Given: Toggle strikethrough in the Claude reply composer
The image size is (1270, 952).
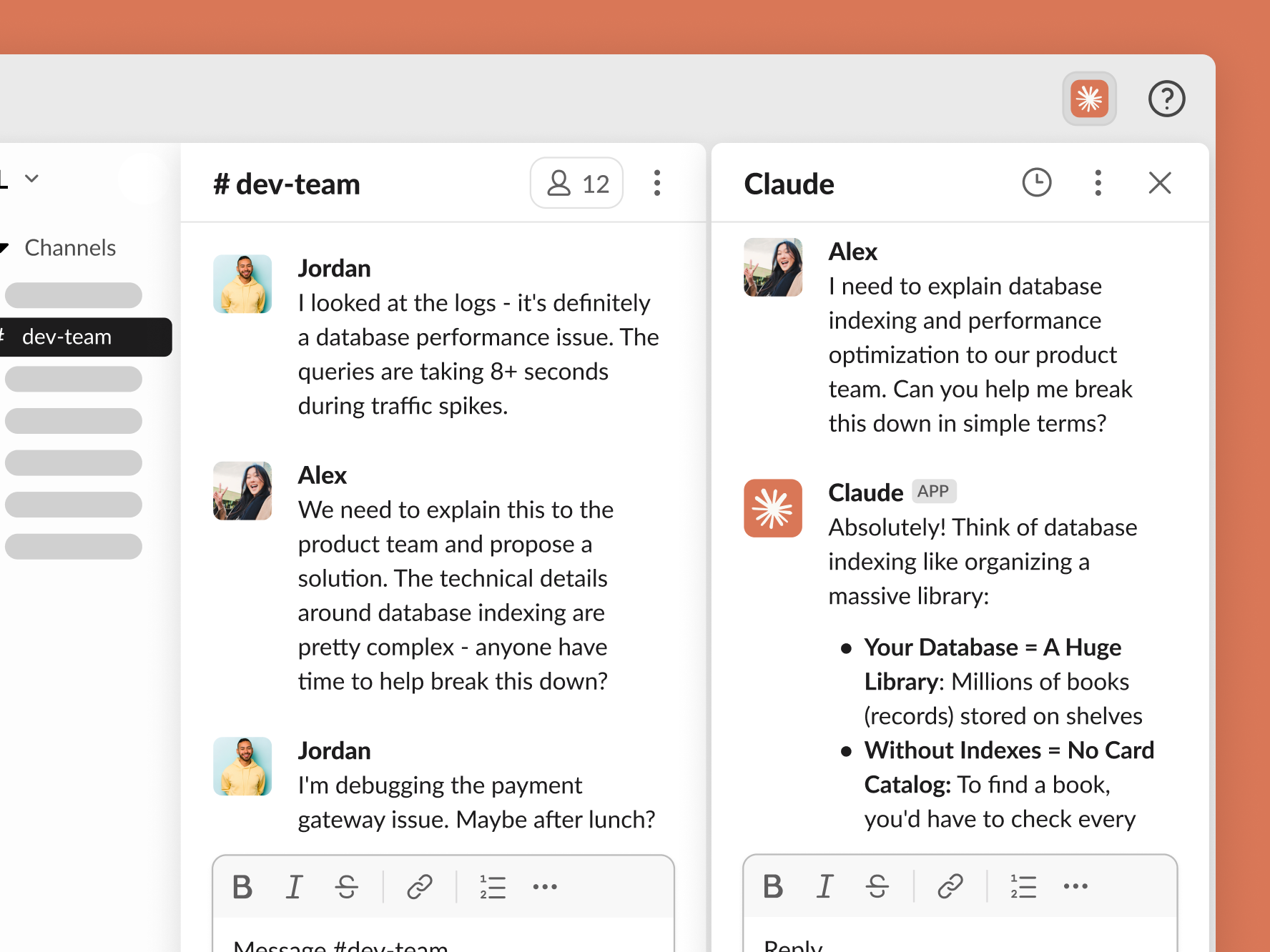Looking at the screenshot, I should click(877, 886).
